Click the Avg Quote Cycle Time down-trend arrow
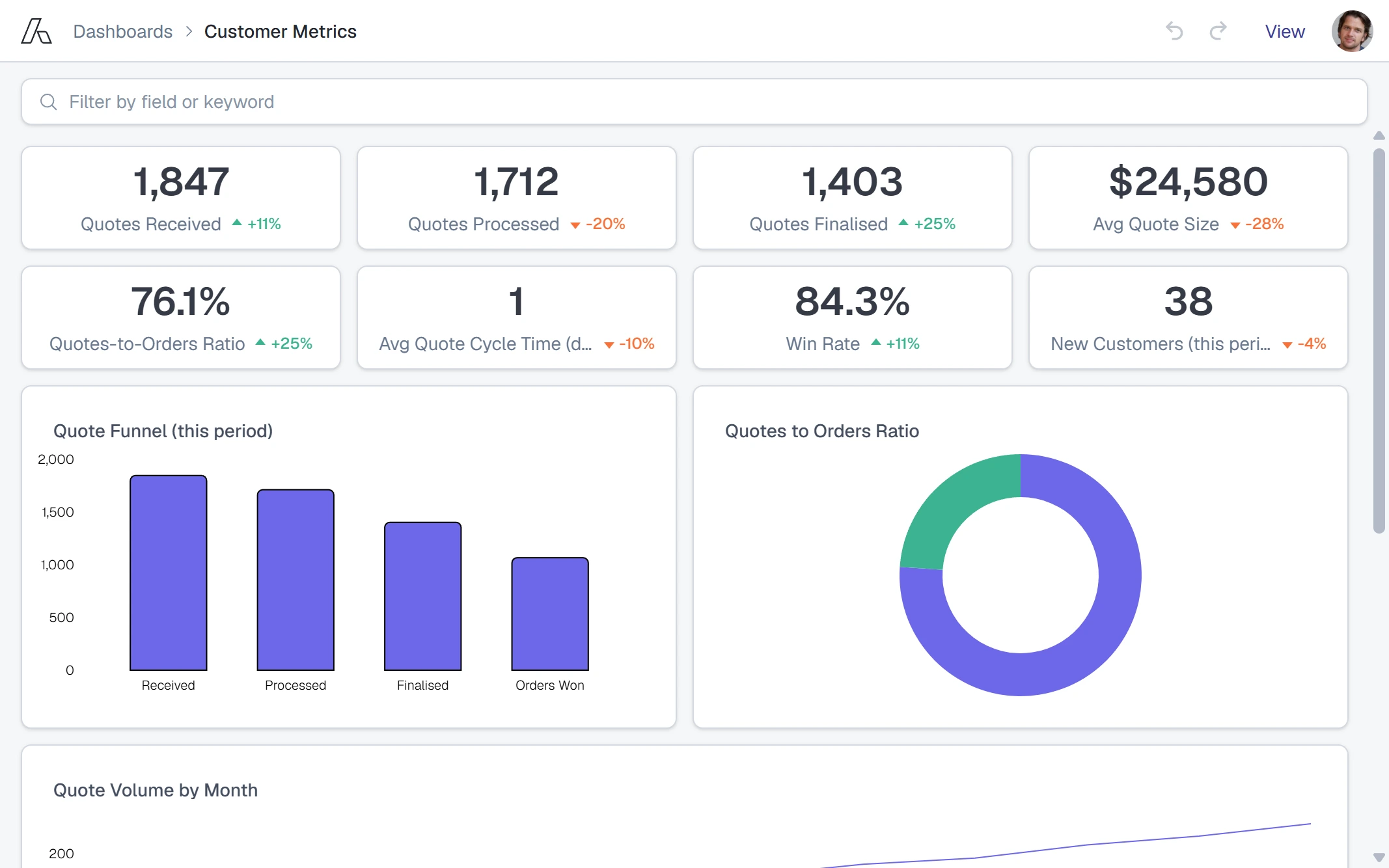The height and width of the screenshot is (868, 1389). pyautogui.click(x=609, y=345)
